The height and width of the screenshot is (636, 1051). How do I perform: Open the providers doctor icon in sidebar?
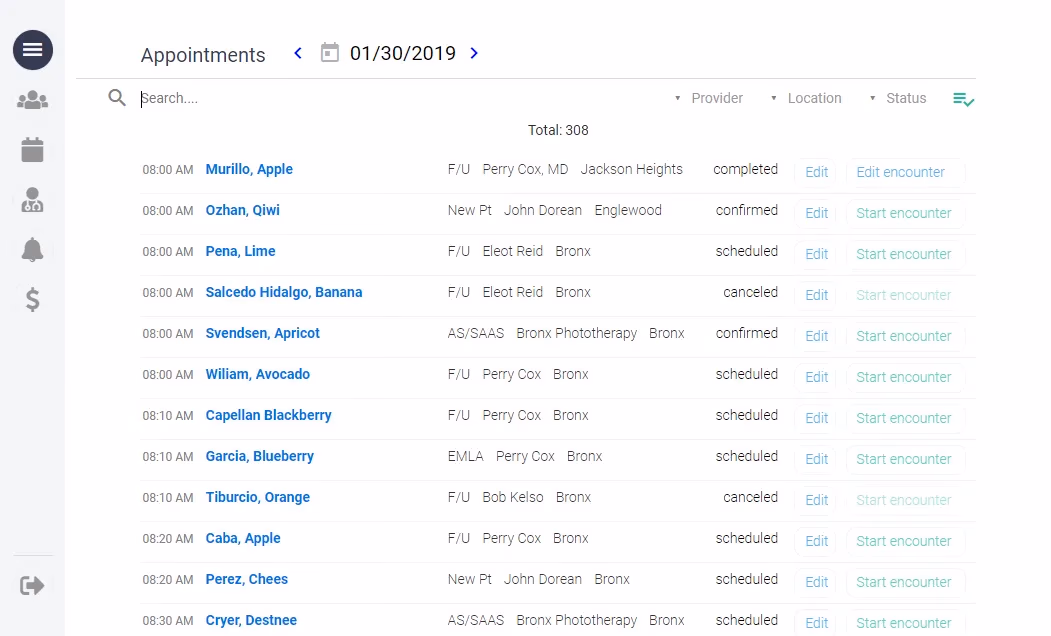tap(33, 200)
